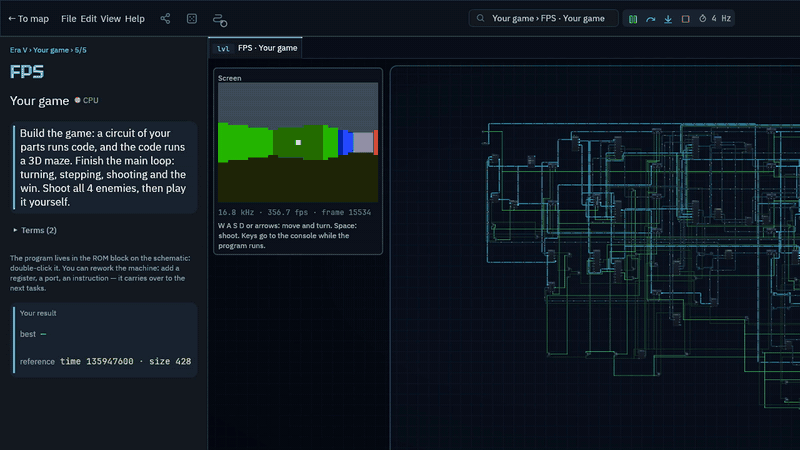Select the FPS · Your game tab

click(256, 48)
